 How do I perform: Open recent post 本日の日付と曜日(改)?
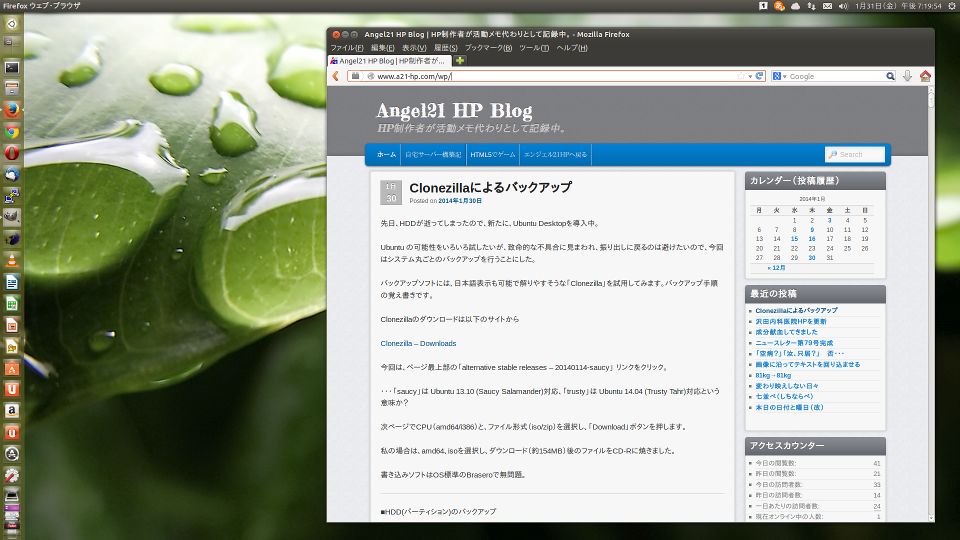pos(789,407)
